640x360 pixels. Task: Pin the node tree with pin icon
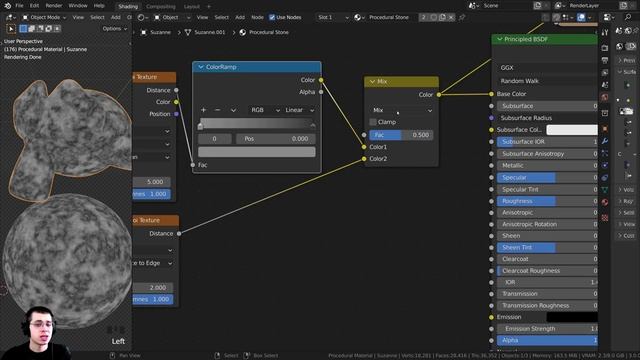[462, 18]
